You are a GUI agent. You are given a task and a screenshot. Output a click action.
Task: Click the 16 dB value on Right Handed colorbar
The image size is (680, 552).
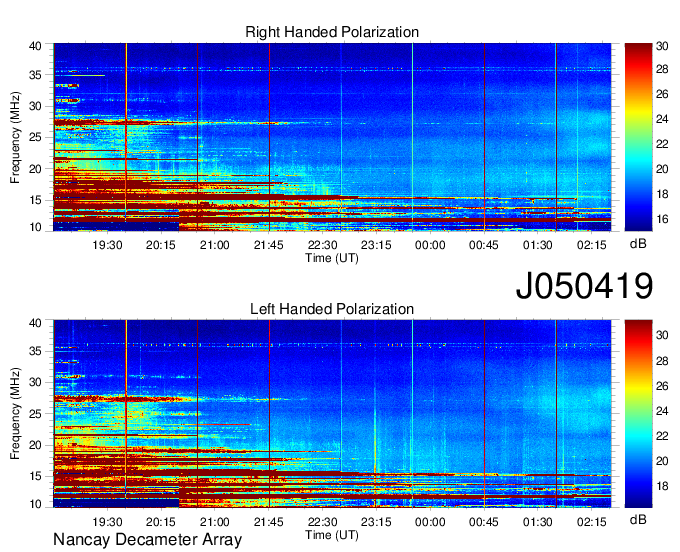[662, 219]
